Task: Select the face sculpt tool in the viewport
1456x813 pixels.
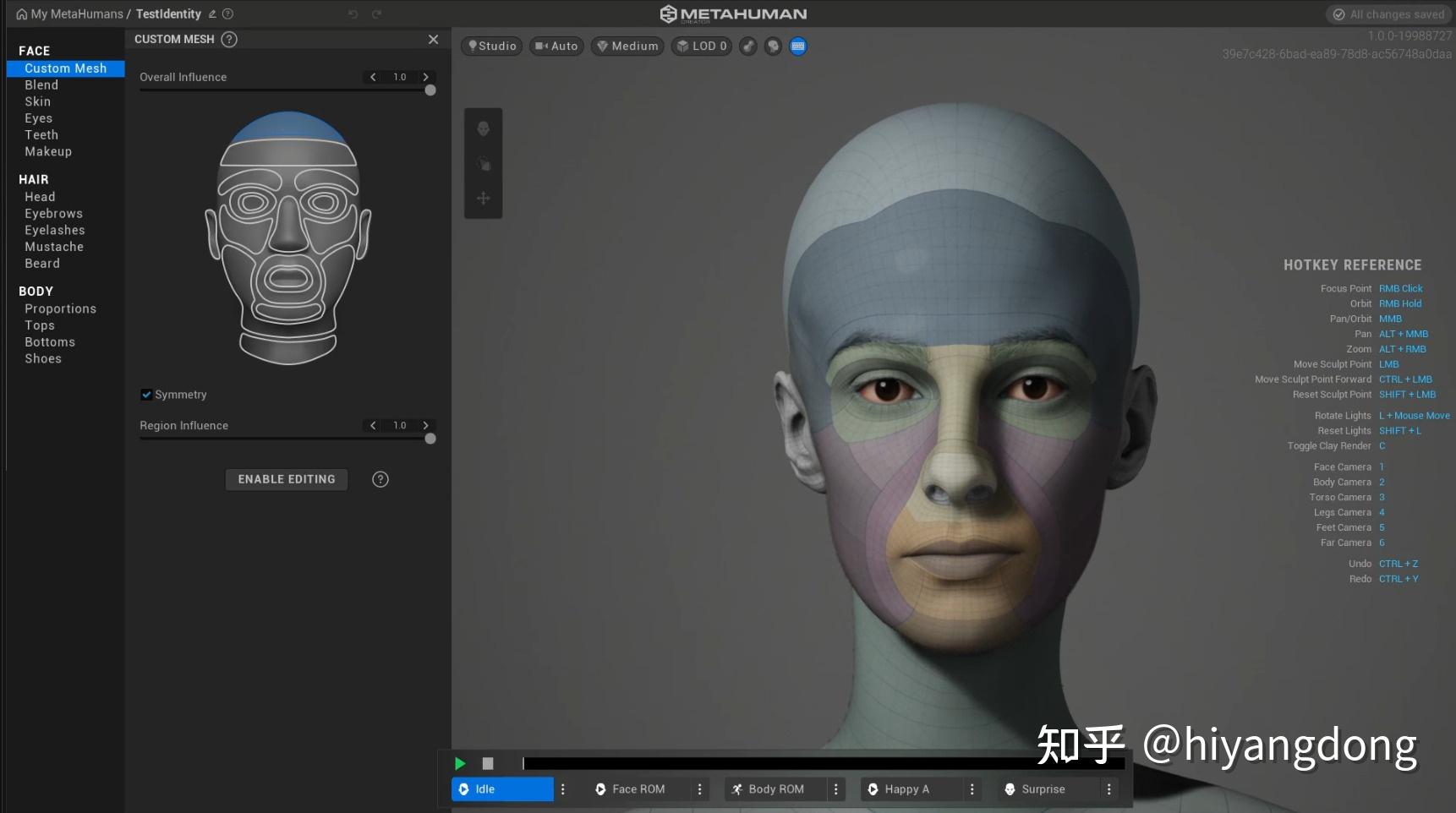Action: 483,128
